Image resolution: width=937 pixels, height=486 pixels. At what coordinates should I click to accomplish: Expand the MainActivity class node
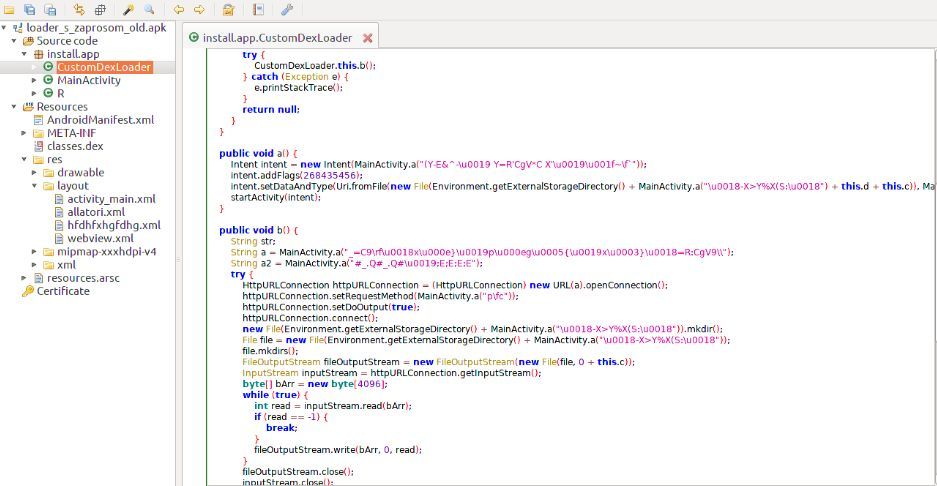pyautogui.click(x=35, y=80)
